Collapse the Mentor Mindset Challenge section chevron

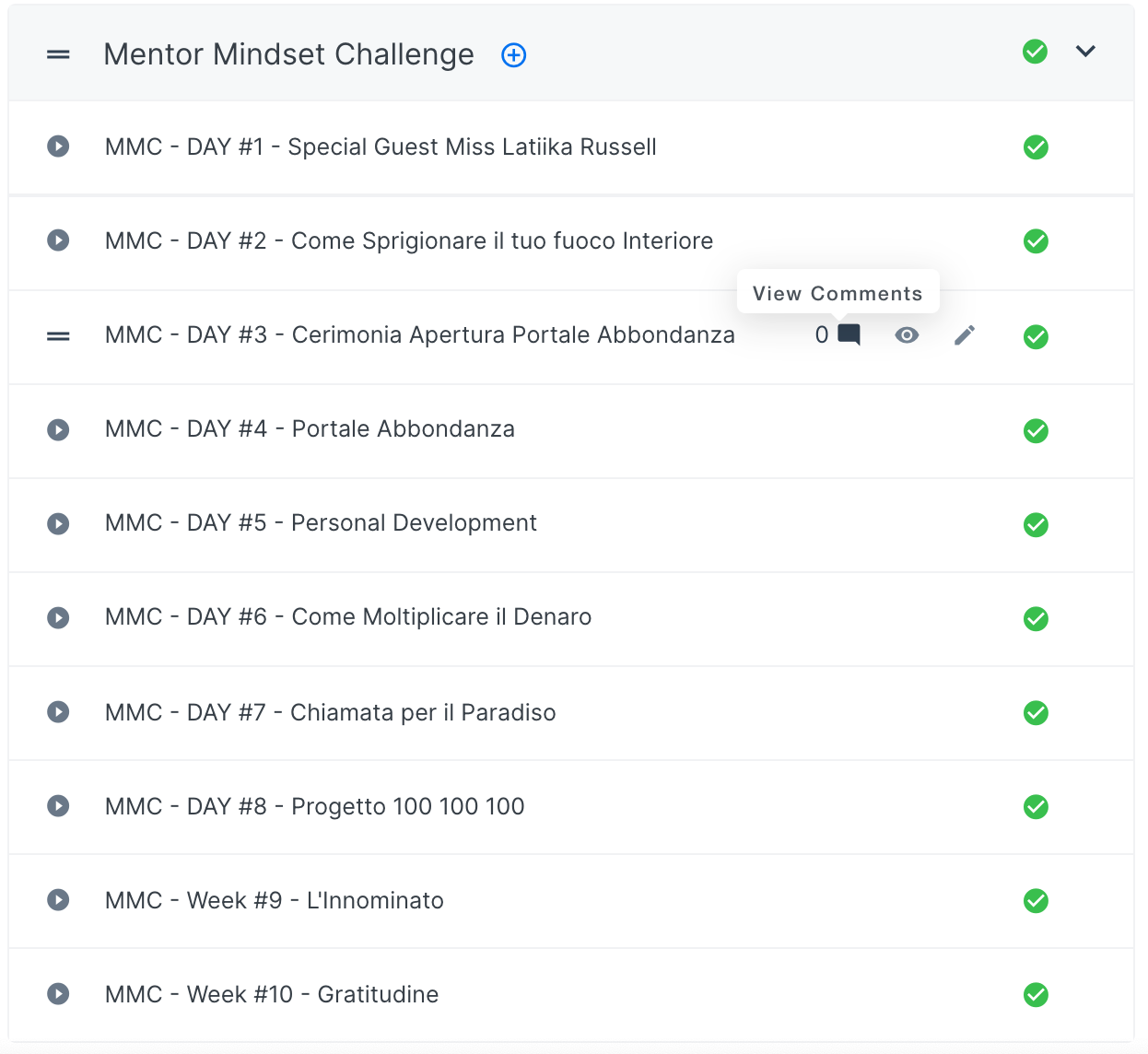(x=1085, y=52)
